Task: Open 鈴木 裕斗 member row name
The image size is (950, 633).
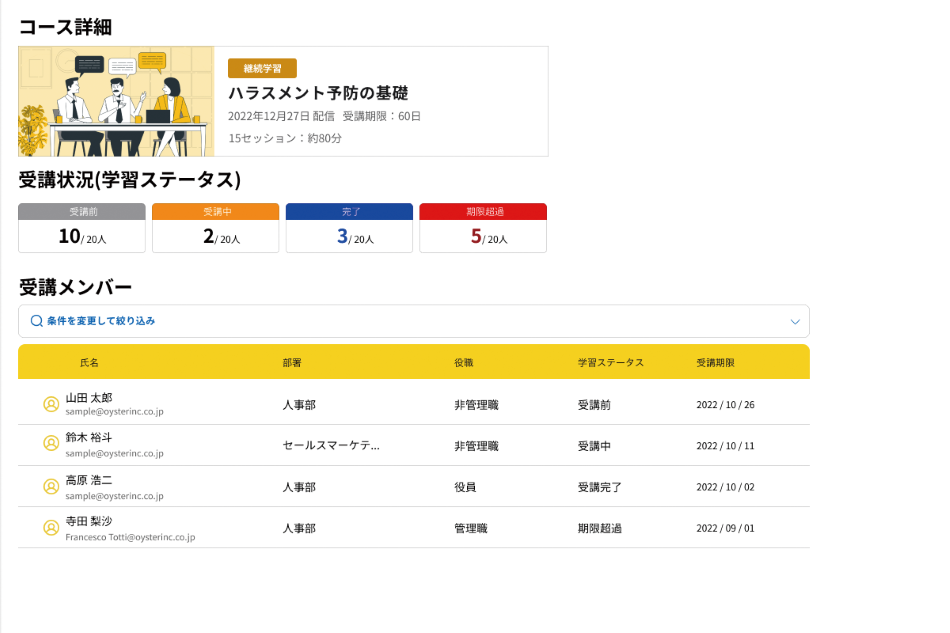Action: [89, 437]
